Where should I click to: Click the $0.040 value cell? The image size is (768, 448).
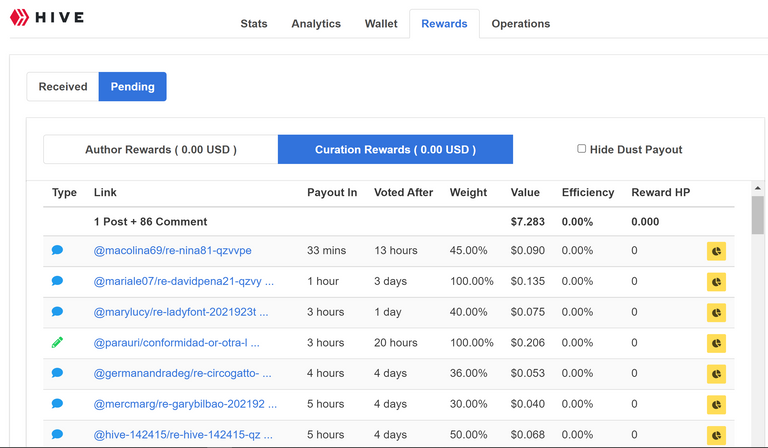528,404
